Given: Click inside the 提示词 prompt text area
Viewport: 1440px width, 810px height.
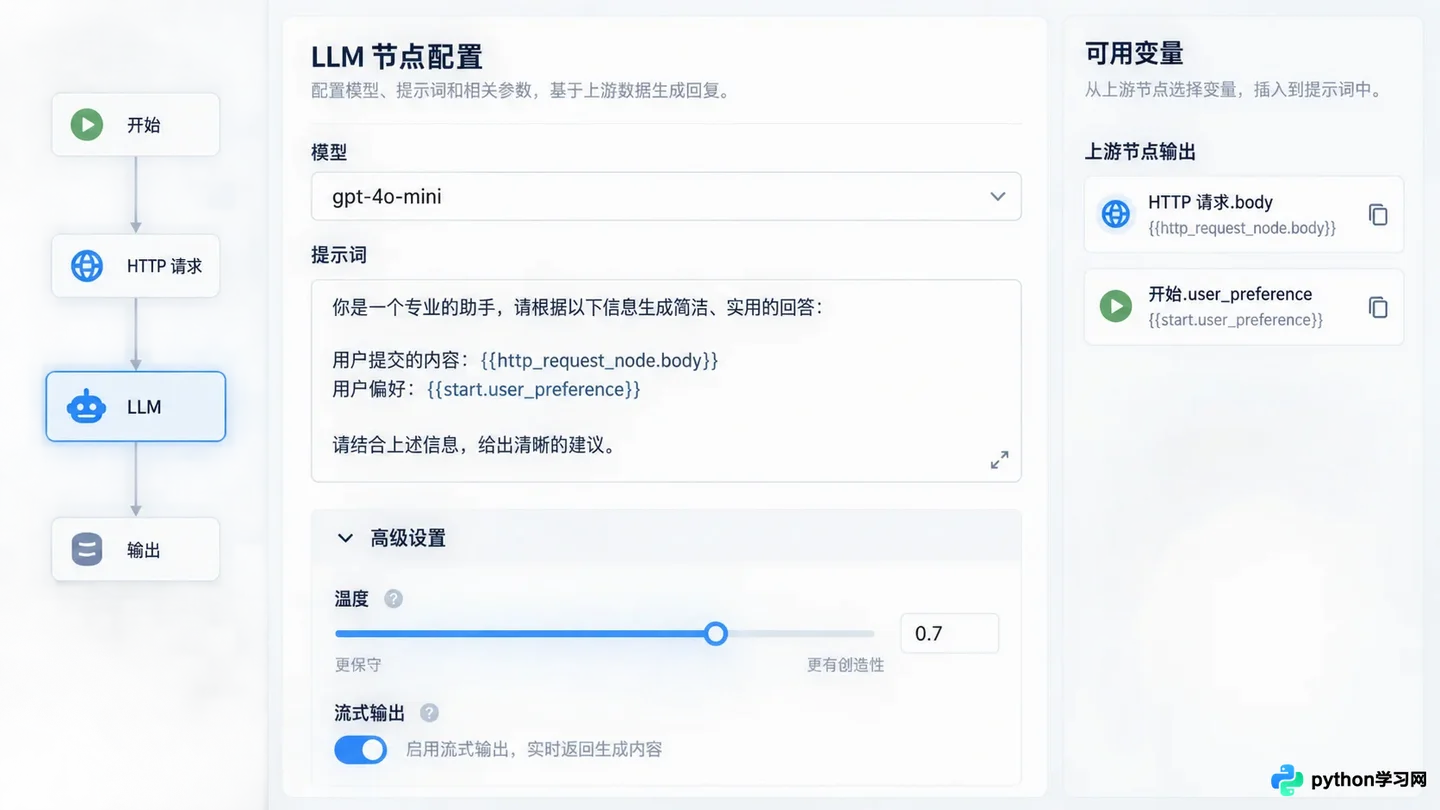Looking at the screenshot, I should [666, 381].
